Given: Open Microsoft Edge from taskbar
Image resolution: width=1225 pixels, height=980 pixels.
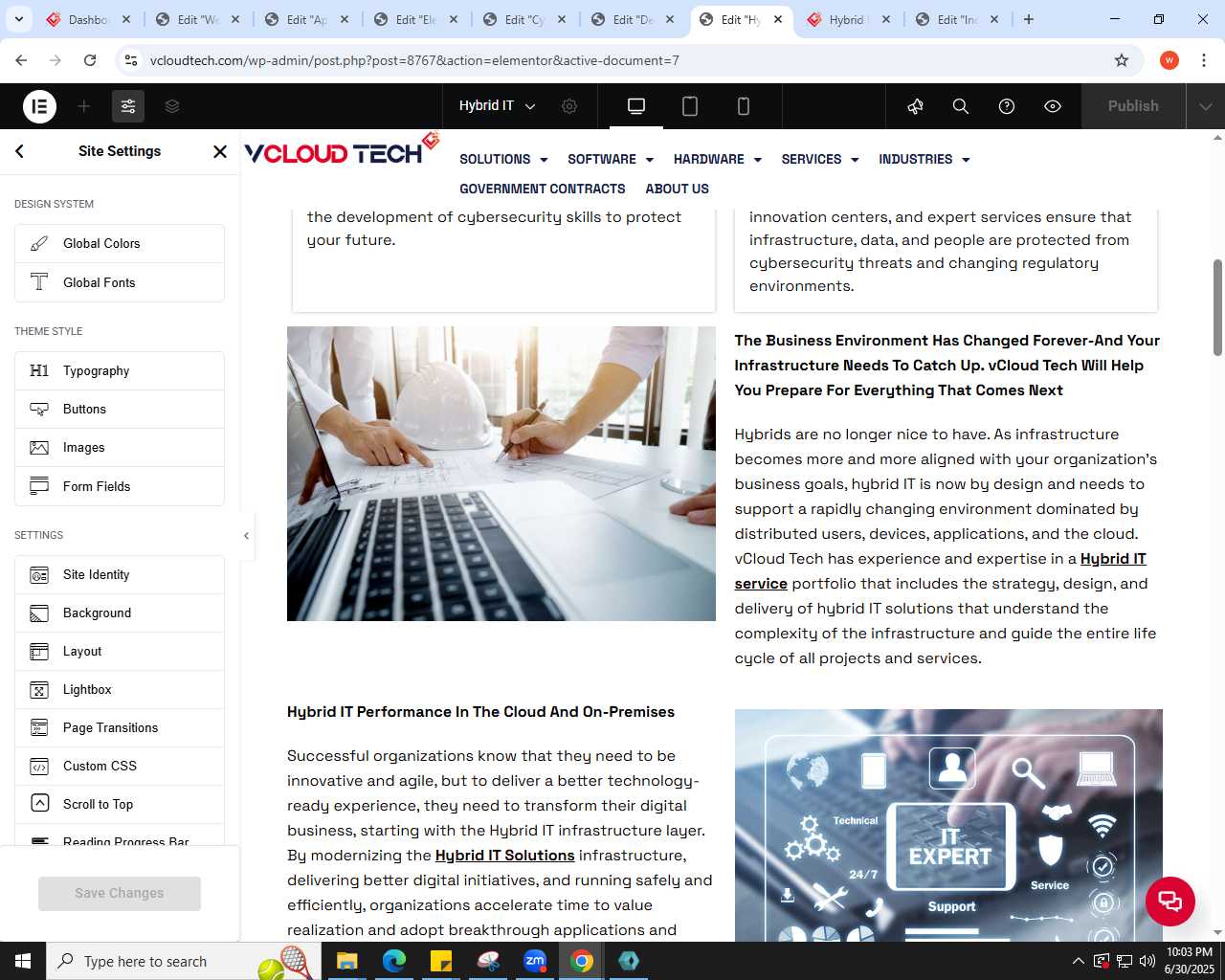Looking at the screenshot, I should point(393,961).
